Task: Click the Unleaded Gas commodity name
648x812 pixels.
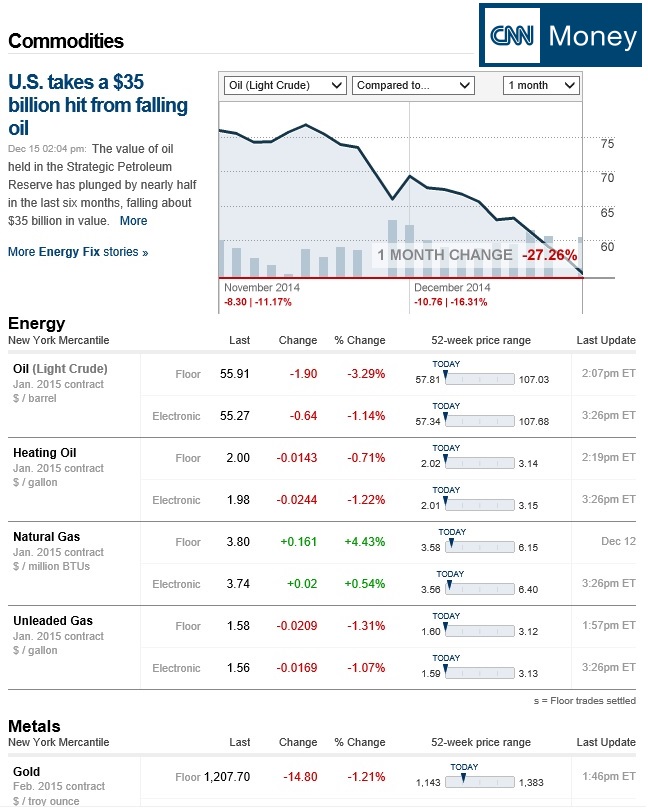Action: click(x=50, y=621)
